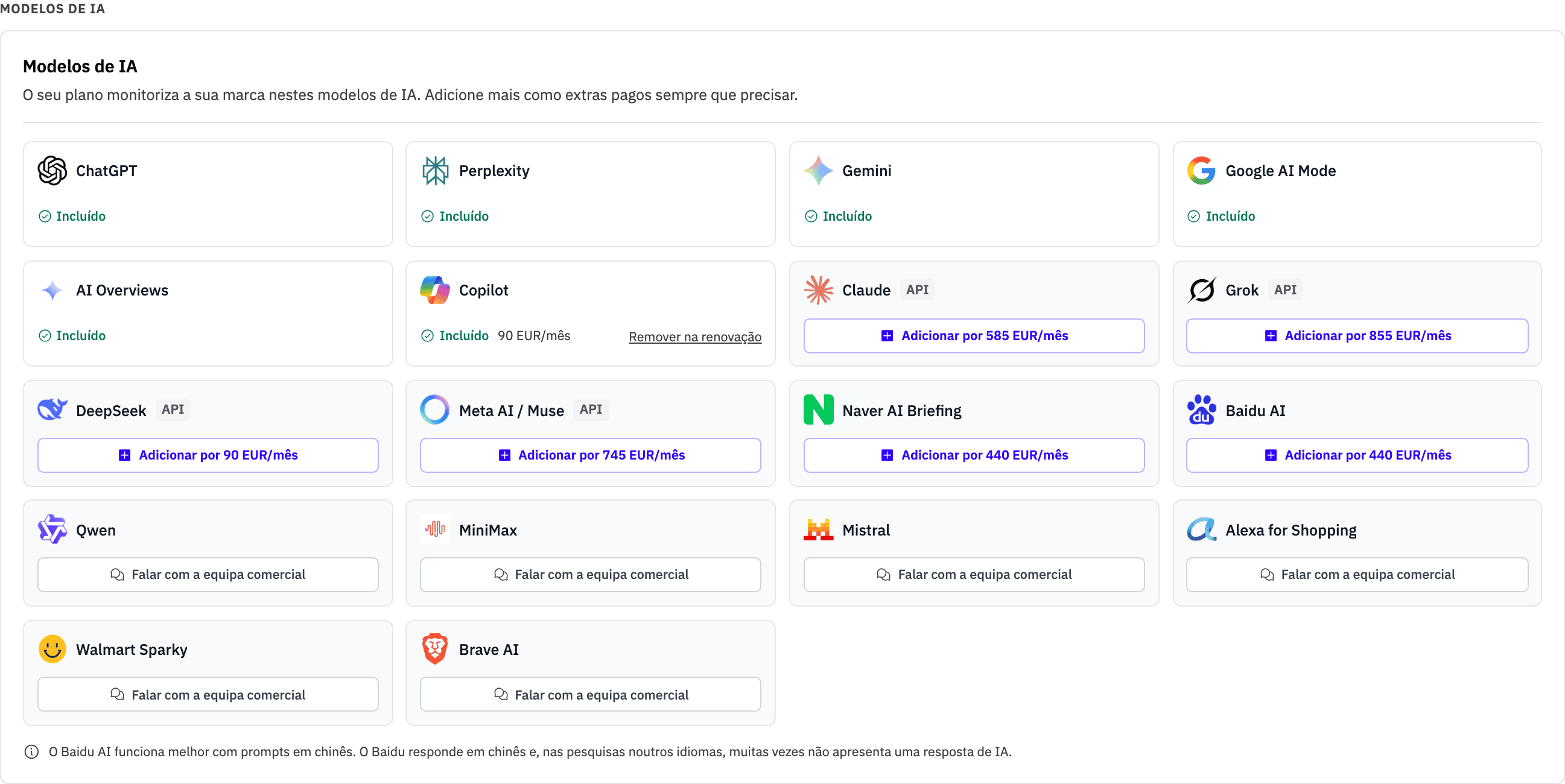Click Remover na renovação link for Copilot
Image resolution: width=1565 pixels, height=784 pixels.
pyautogui.click(x=695, y=337)
